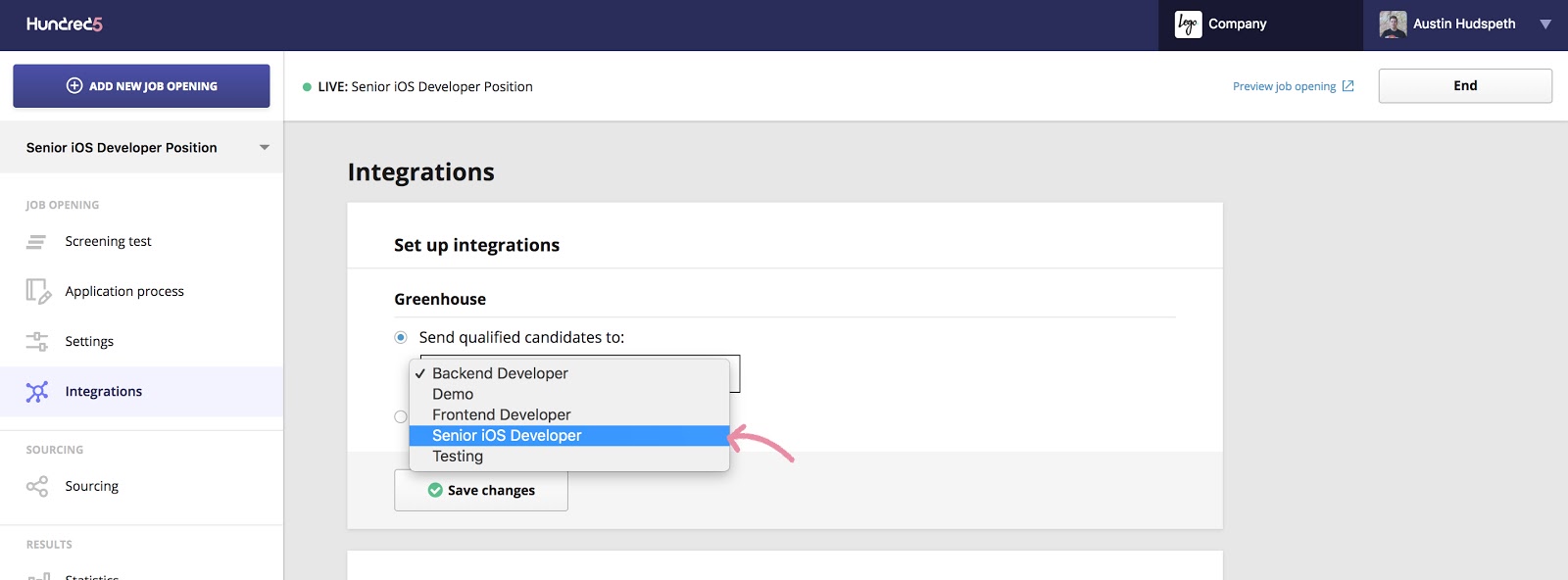Screen dimensions: 1568x580
Task: Click the Company logo icon
Action: 1188,24
